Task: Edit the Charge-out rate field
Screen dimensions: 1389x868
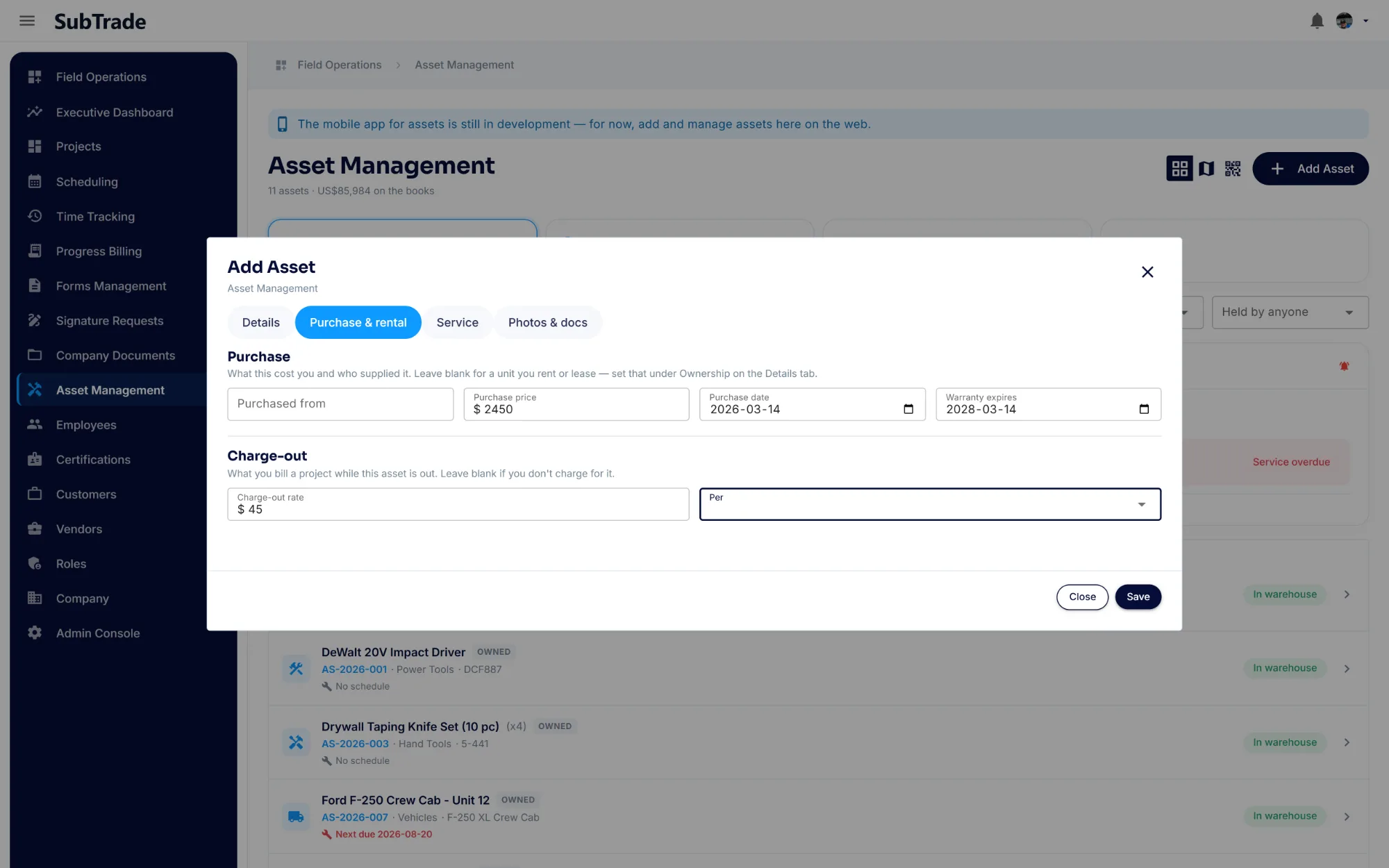Action: (x=458, y=504)
